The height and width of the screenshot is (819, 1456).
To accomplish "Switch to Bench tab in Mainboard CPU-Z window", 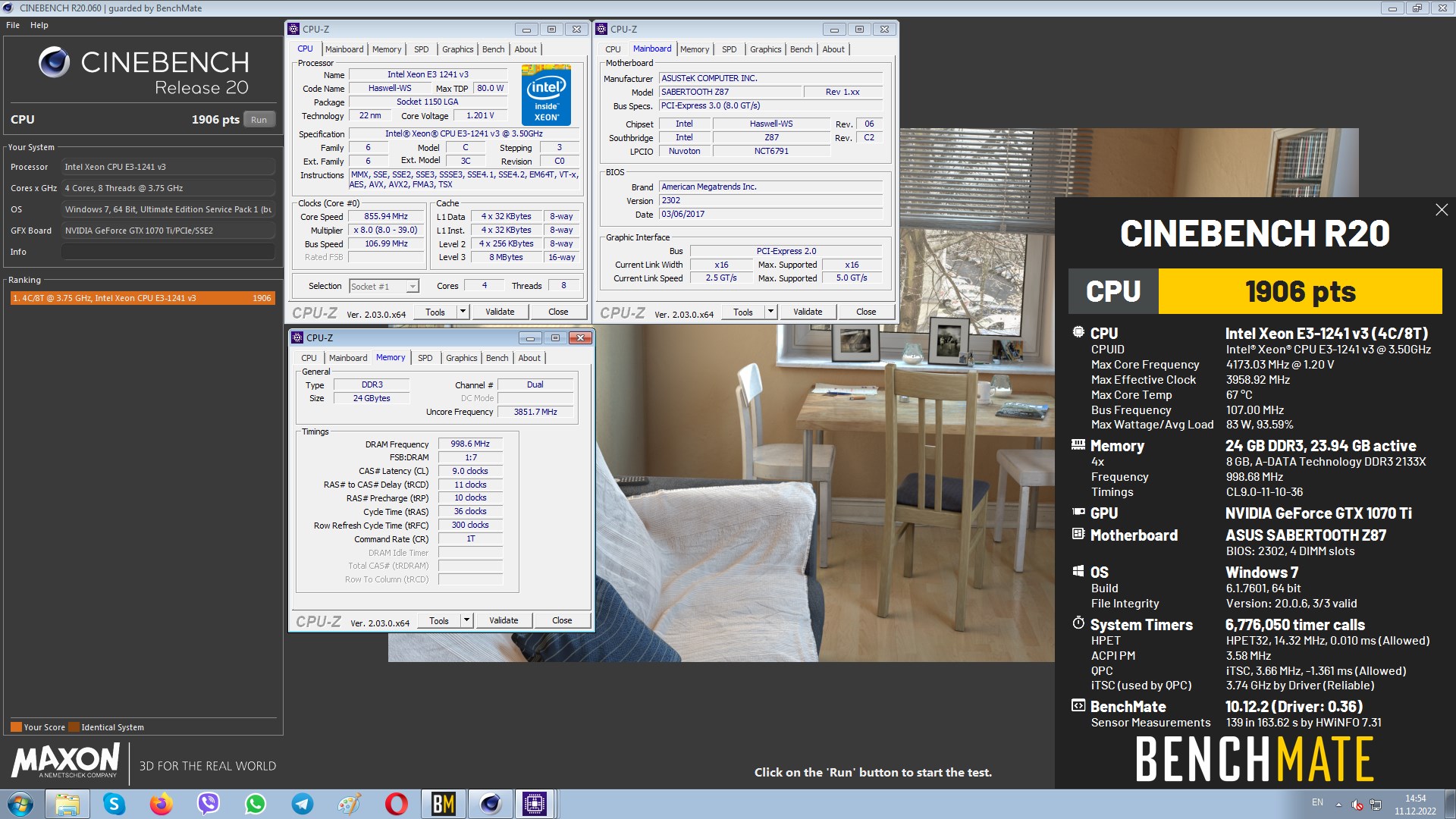I will click(x=802, y=49).
